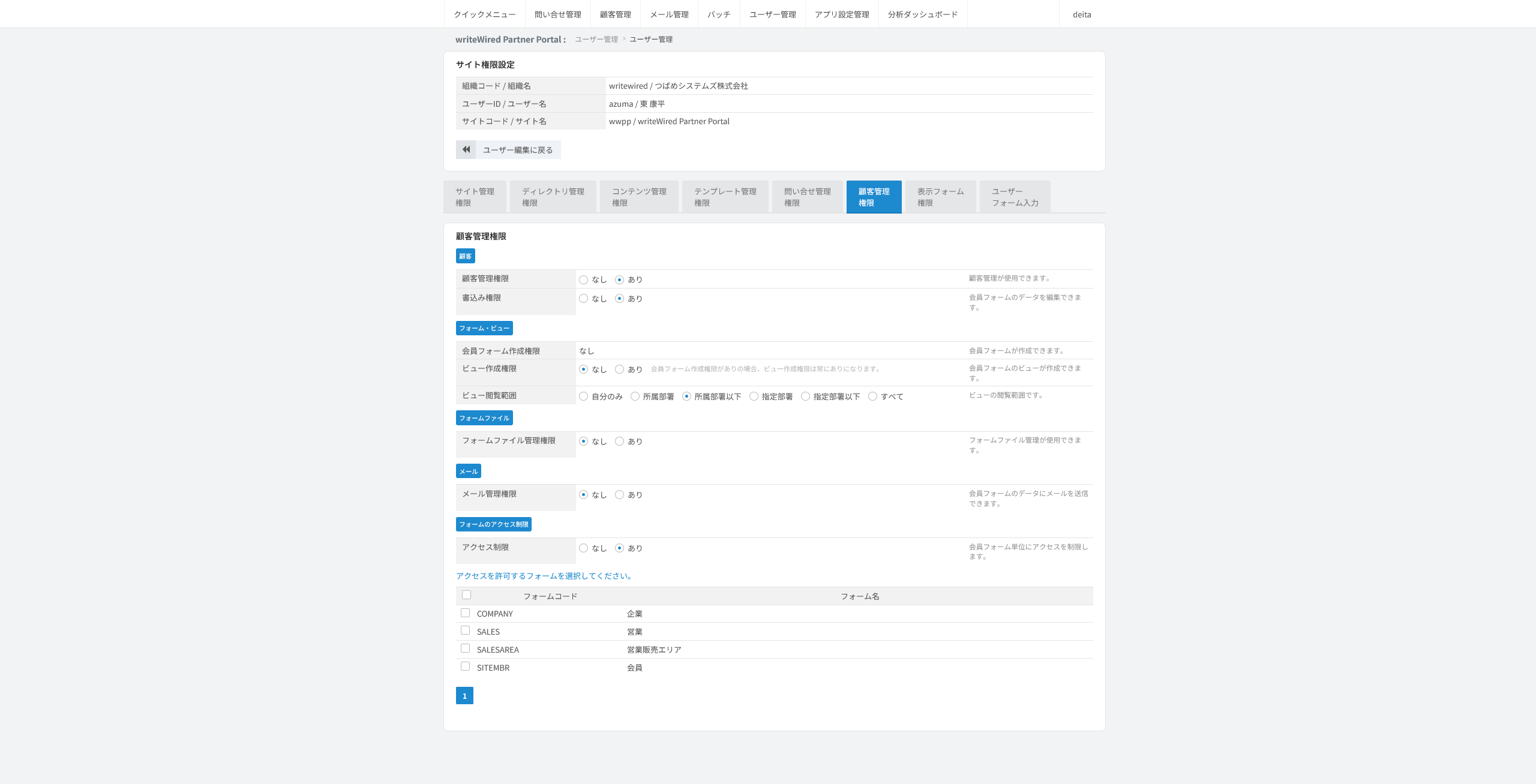
Task: Click the 'azuma / 東 康平' user value
Action: click(x=637, y=104)
